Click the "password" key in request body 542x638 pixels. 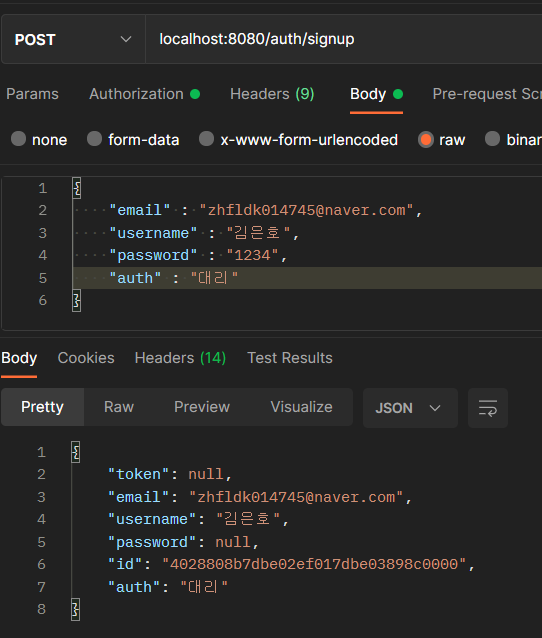click(153, 256)
